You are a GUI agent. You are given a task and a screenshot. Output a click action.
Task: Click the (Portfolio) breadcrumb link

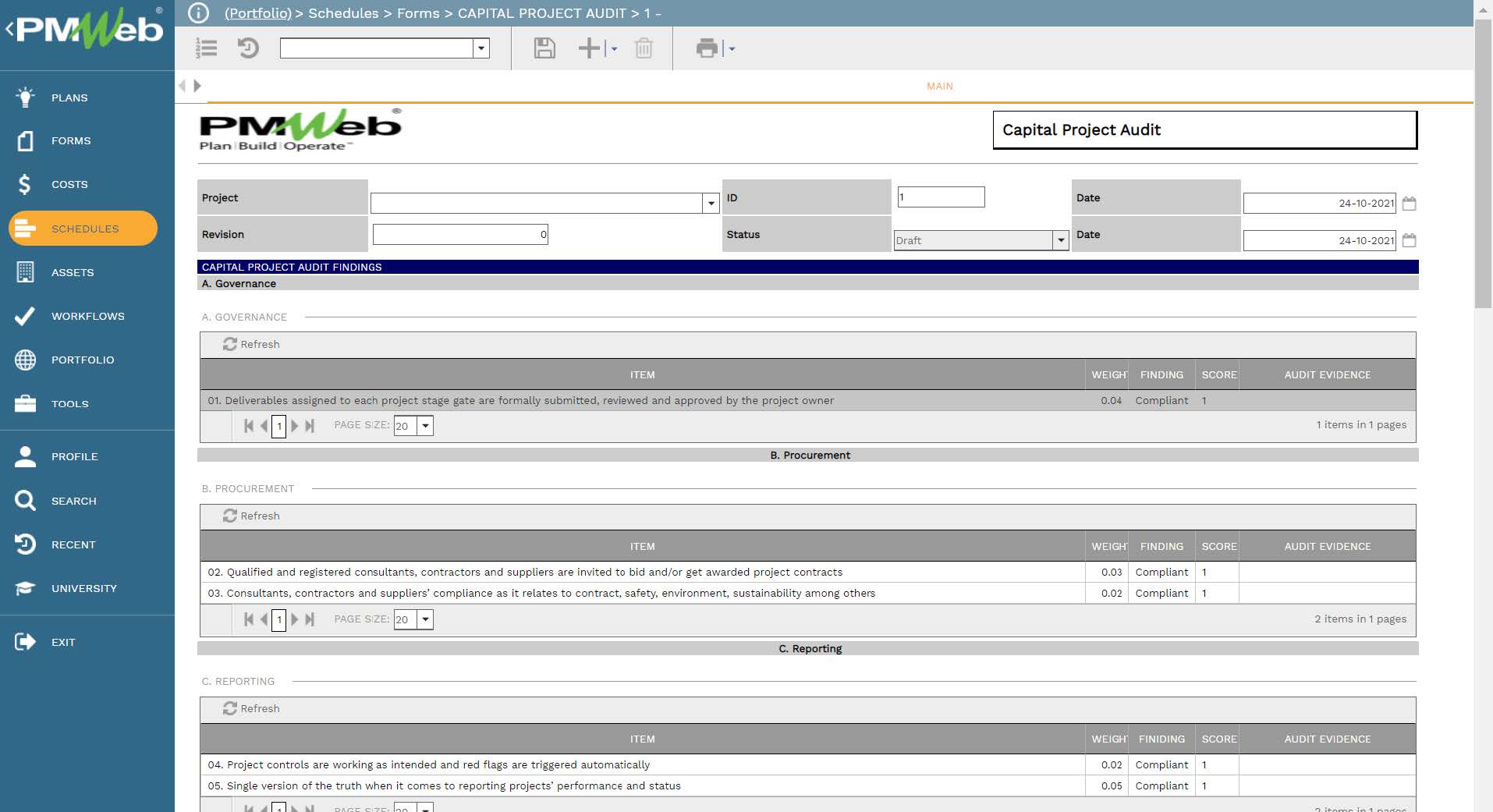tap(257, 13)
